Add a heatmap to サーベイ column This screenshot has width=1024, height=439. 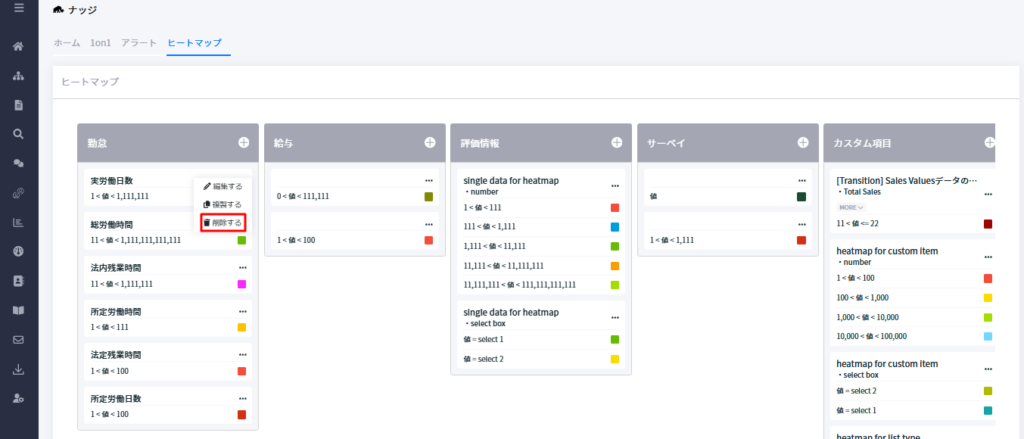(803, 142)
